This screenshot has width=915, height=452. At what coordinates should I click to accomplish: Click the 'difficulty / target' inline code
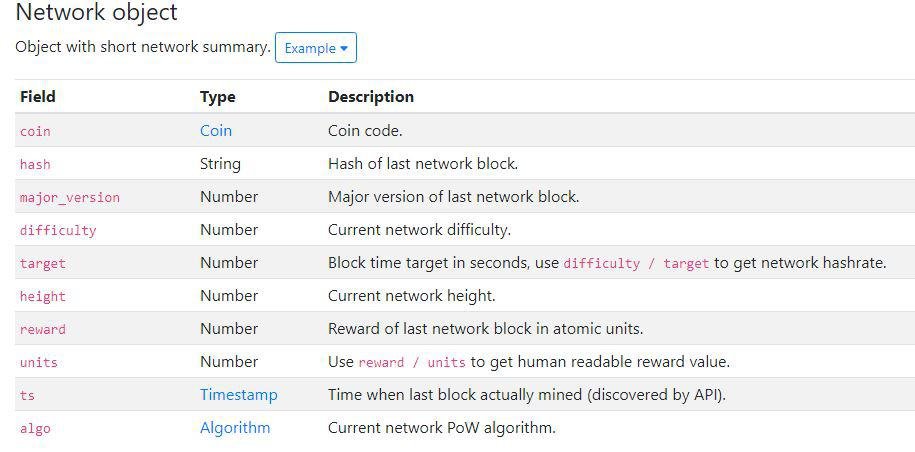[x=636, y=263]
